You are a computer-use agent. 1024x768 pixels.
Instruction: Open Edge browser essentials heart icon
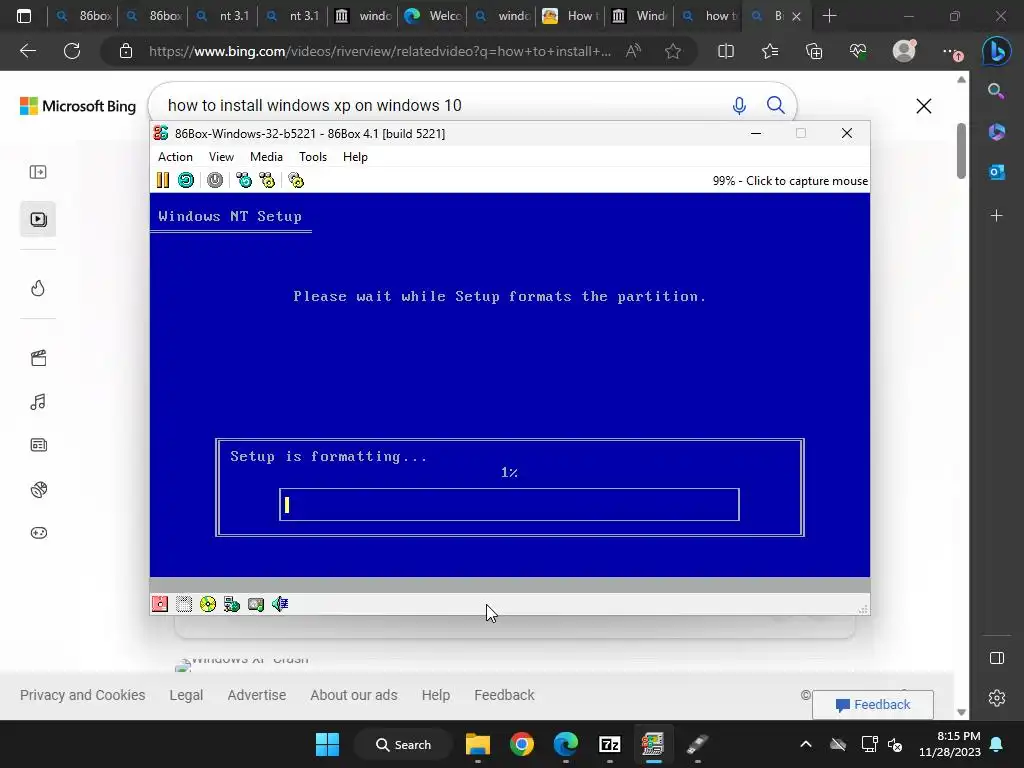(858, 51)
